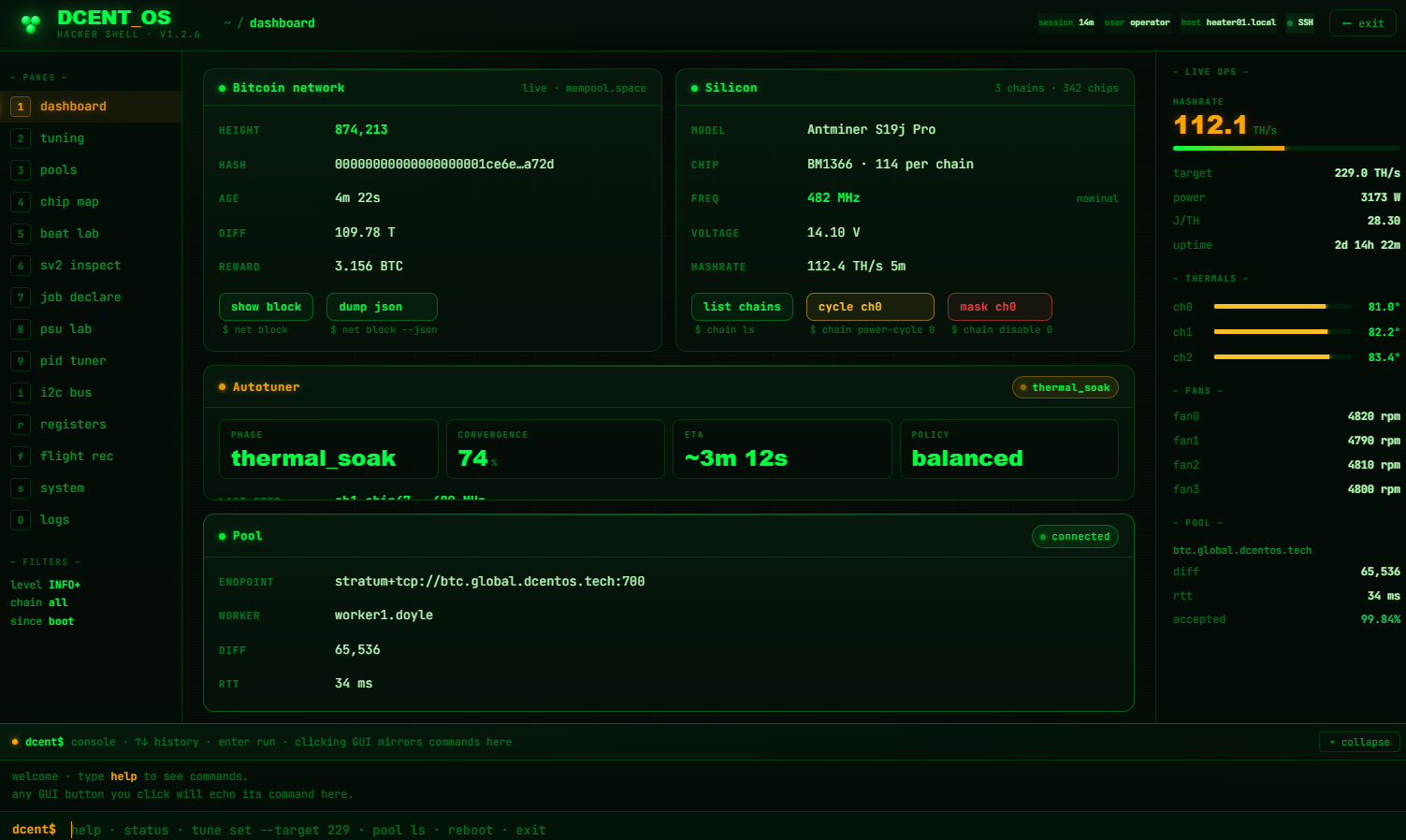Screen dimensions: 1406x840
Task: Click the SSH connection status badge
Action: 1300,22
